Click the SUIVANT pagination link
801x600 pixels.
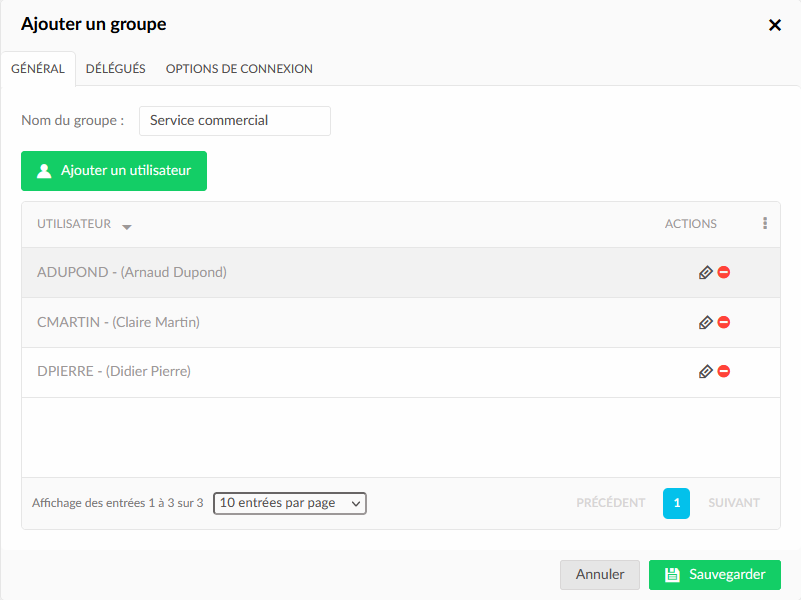[x=734, y=503]
